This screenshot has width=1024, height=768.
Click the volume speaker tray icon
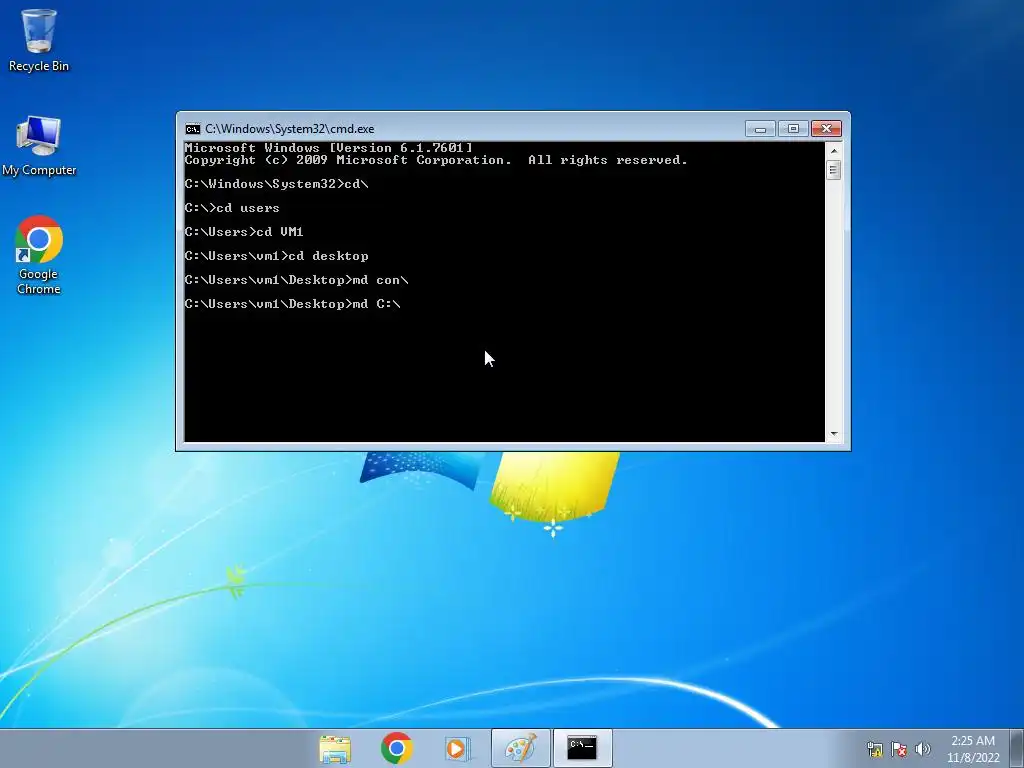923,749
